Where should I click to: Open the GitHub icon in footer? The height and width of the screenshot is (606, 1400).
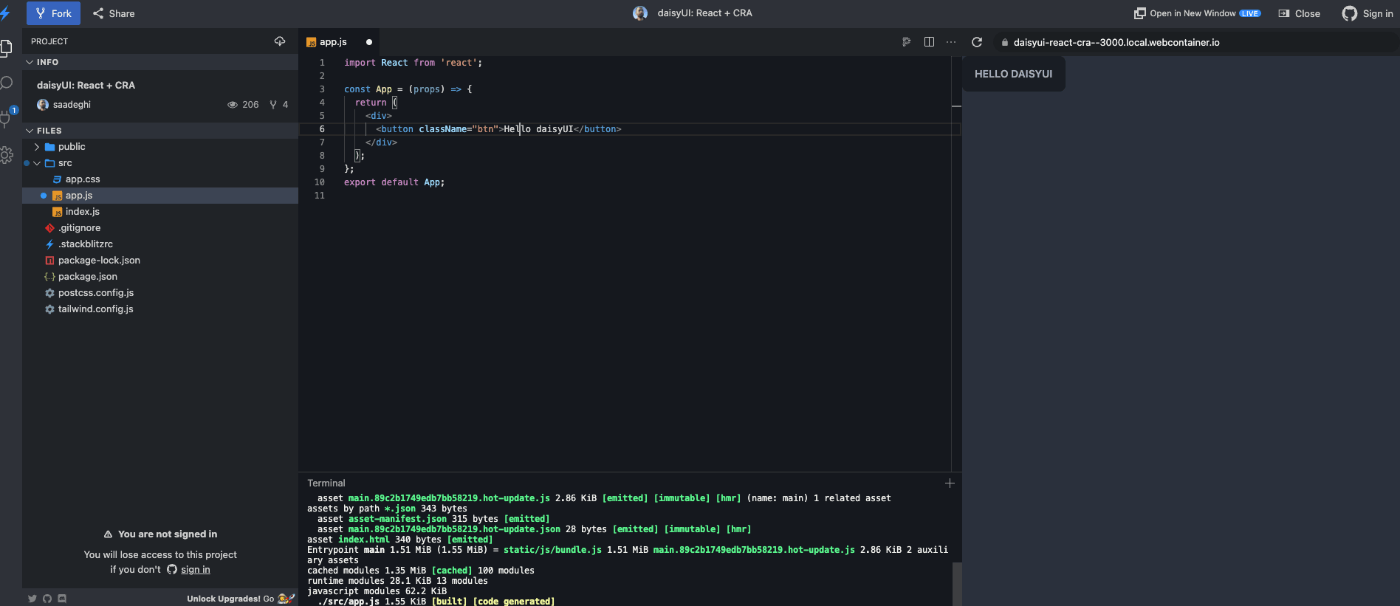click(x=47, y=598)
